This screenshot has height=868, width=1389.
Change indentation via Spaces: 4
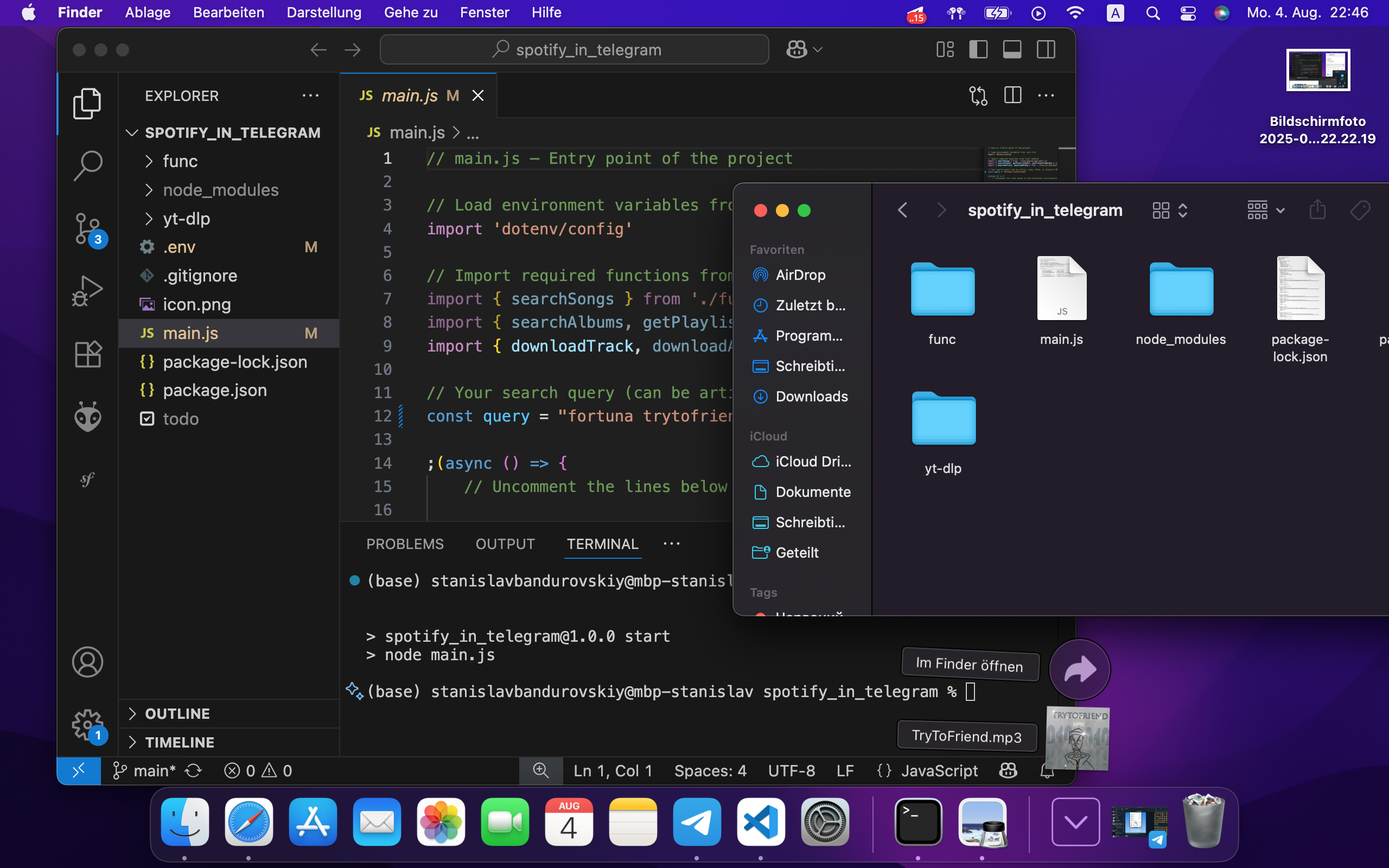710,770
